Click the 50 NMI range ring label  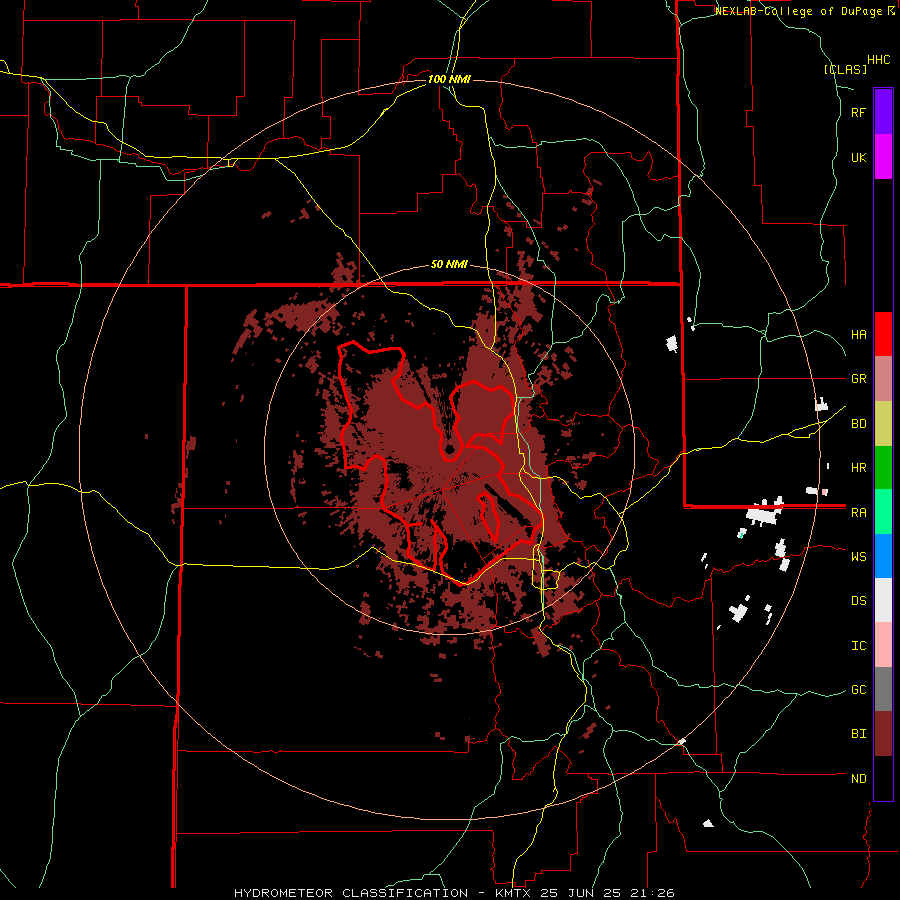tap(449, 265)
